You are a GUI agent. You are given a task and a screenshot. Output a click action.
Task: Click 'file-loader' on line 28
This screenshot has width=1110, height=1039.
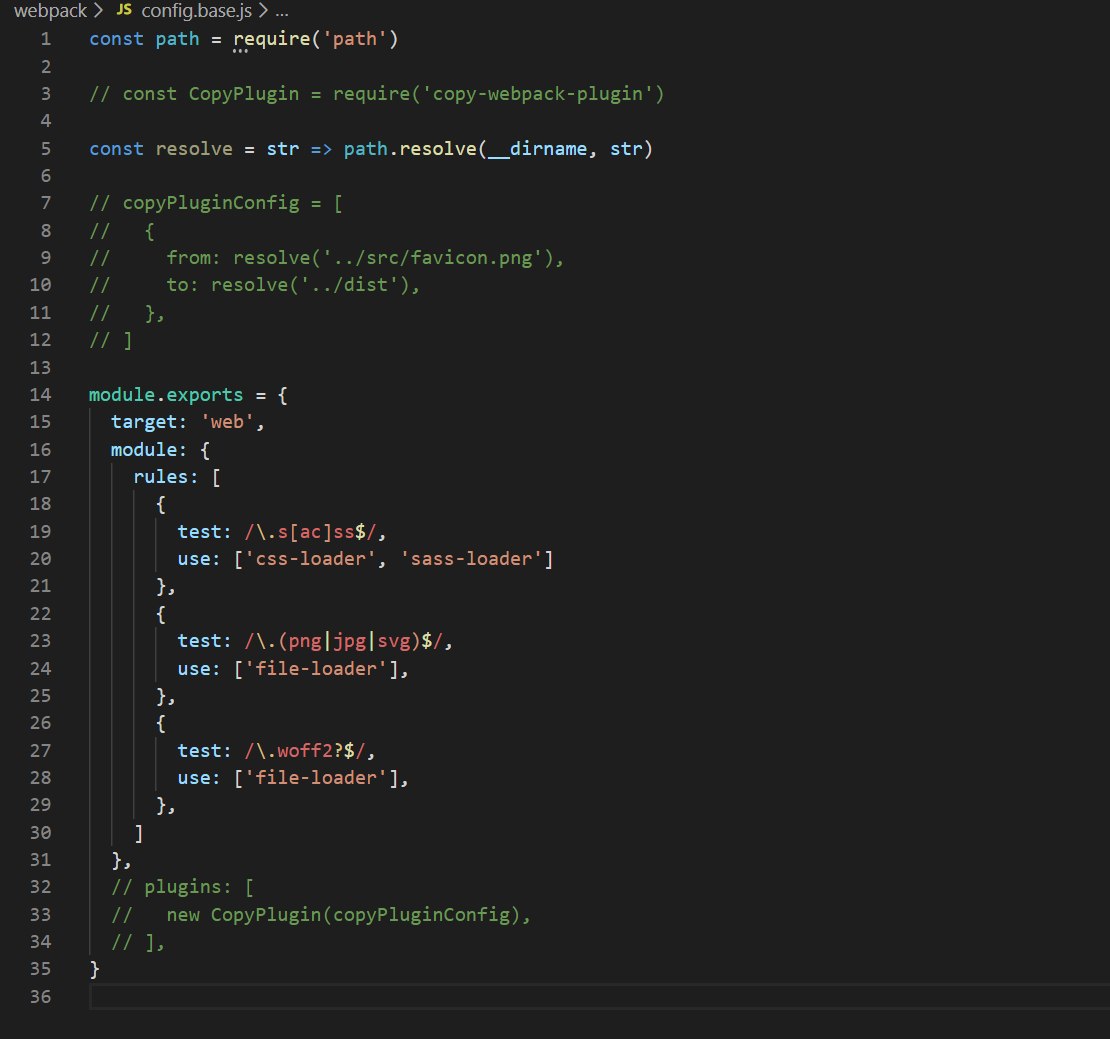click(x=316, y=778)
